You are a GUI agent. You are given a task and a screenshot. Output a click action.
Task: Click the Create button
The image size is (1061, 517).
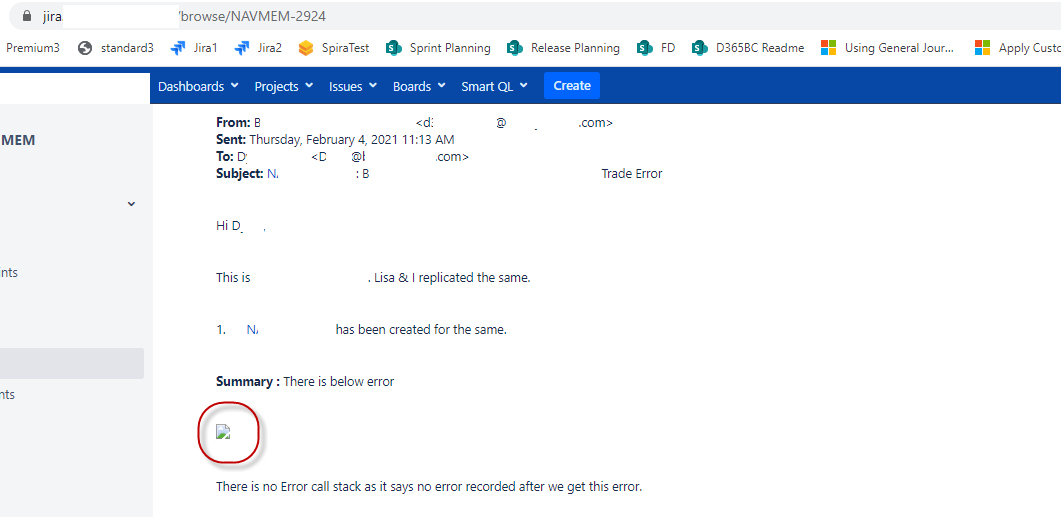tap(572, 86)
